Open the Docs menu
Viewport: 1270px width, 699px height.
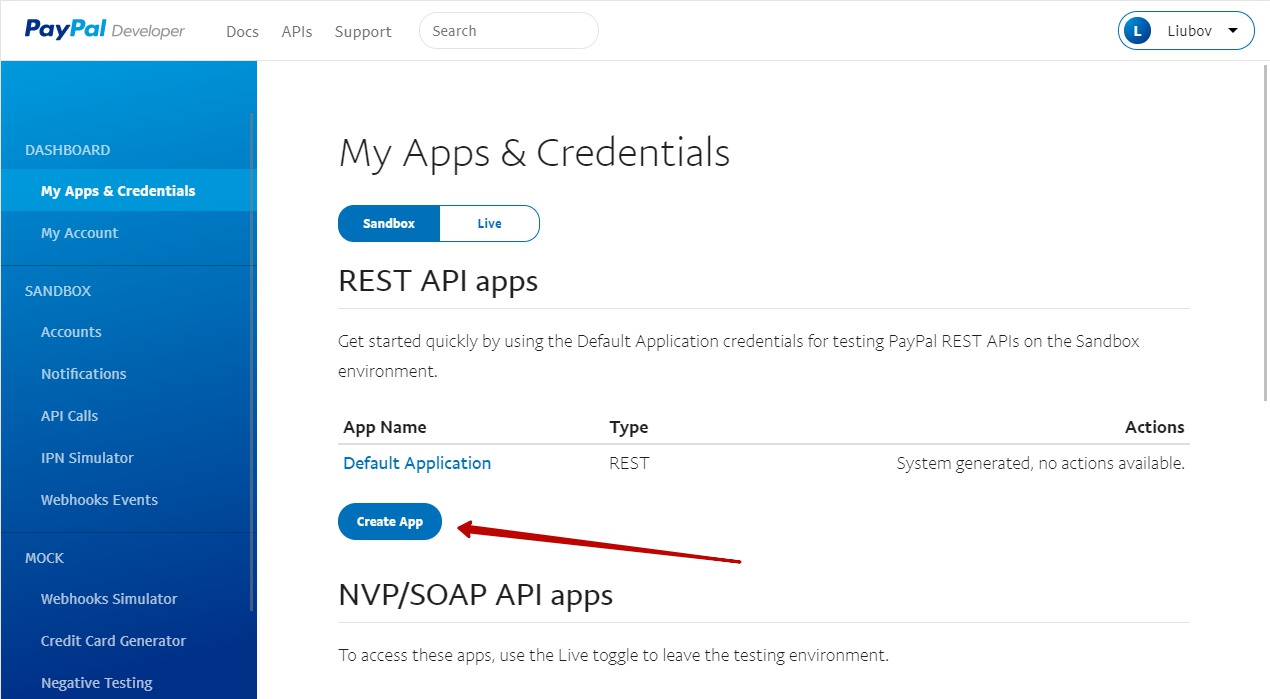(242, 31)
